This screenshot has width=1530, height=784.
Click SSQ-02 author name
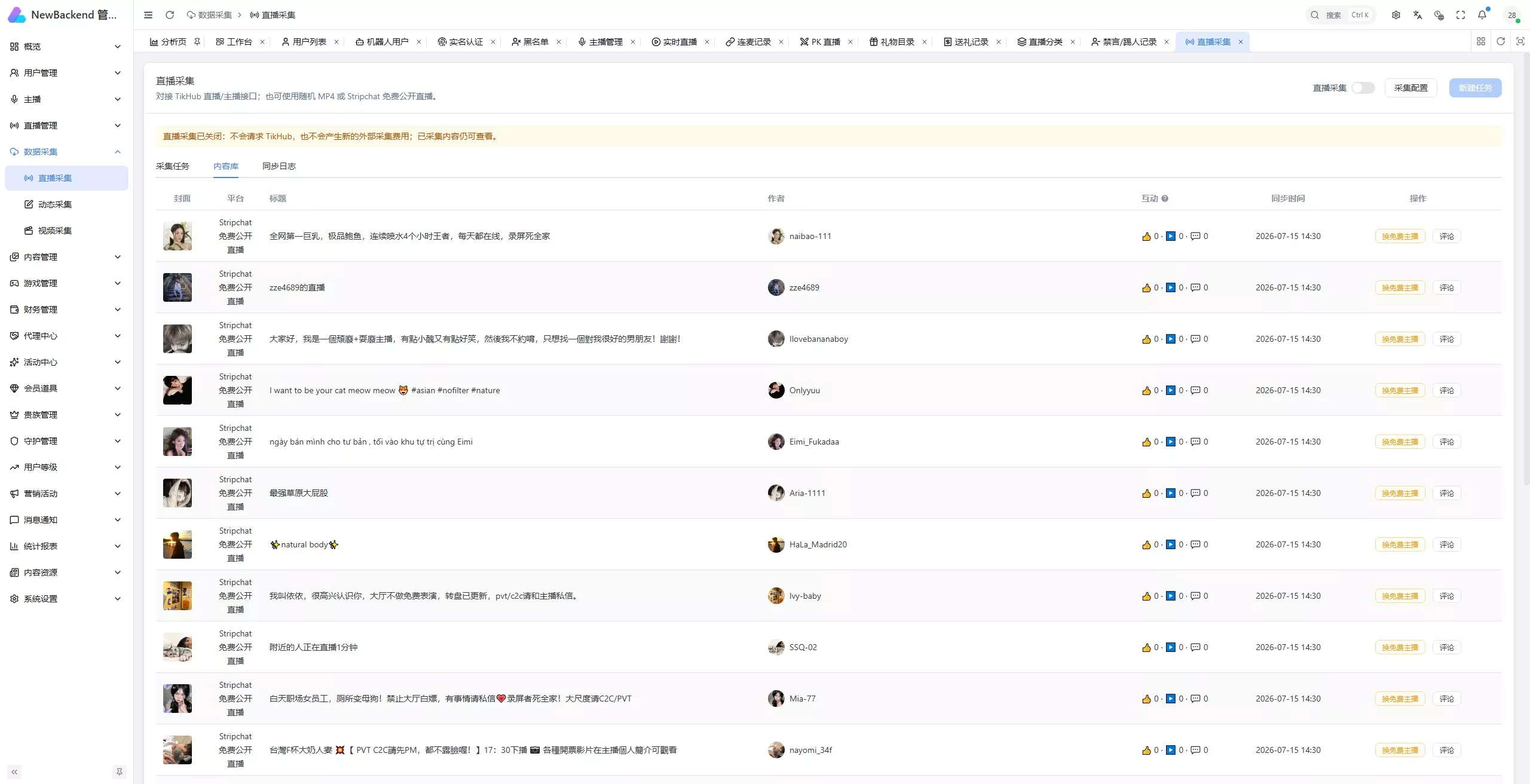803,647
